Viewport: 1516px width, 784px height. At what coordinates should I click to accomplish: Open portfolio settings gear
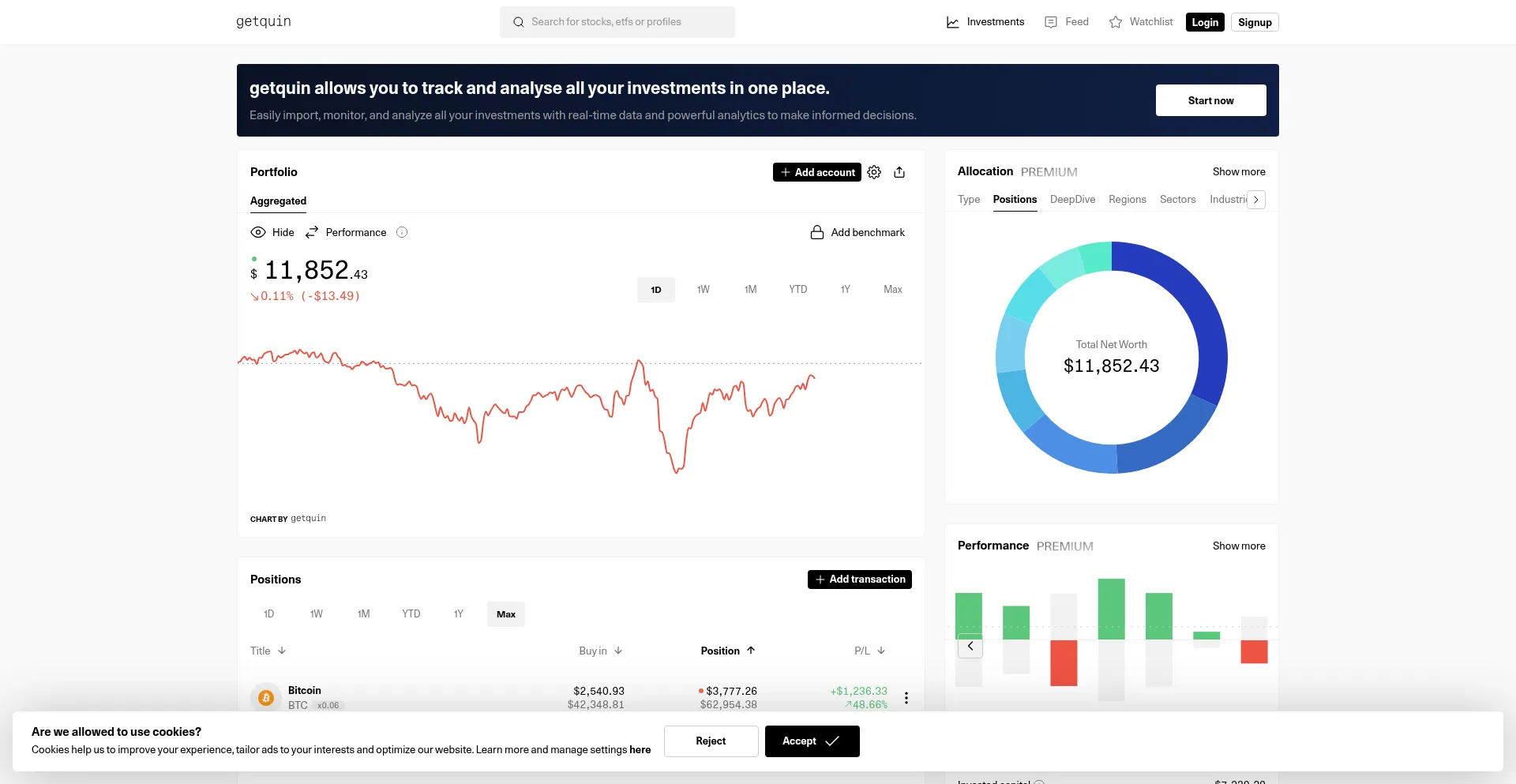tap(874, 172)
